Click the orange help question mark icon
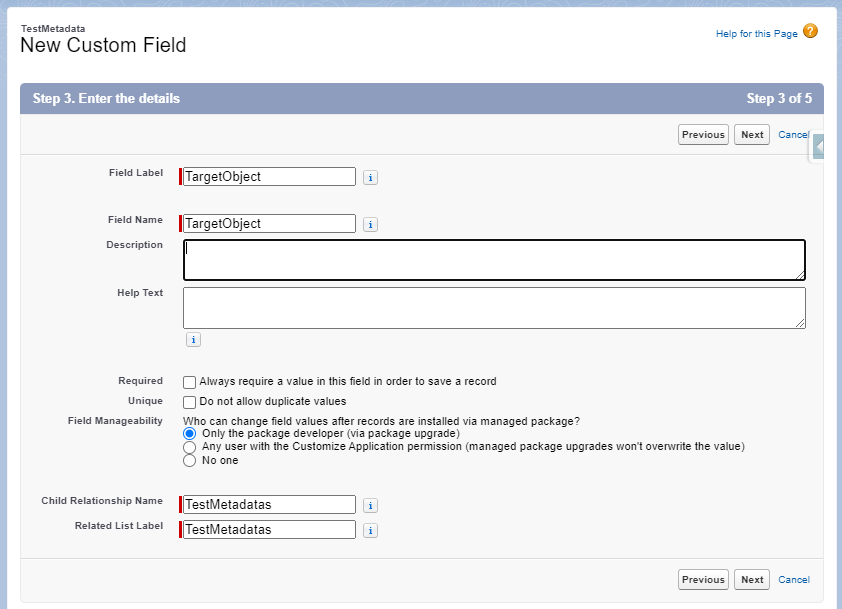842x609 pixels. tap(810, 32)
